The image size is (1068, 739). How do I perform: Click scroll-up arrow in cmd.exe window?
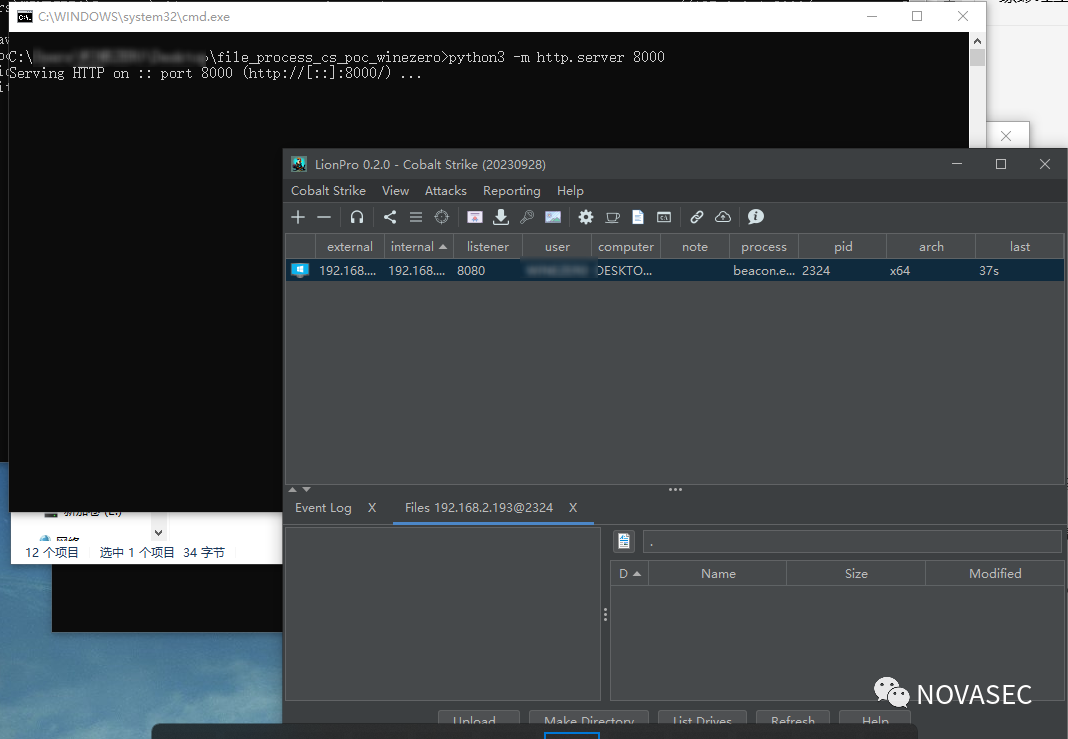click(x=977, y=41)
